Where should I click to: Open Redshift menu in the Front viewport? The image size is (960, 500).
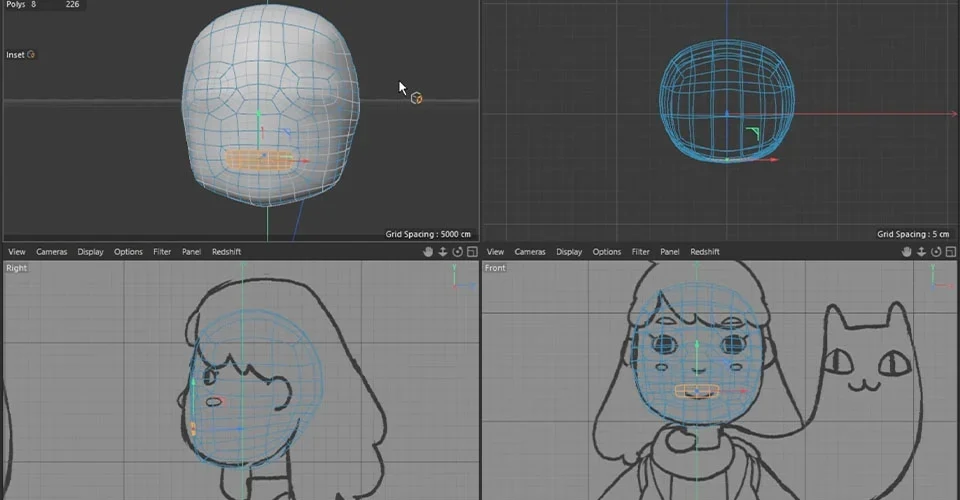click(705, 252)
